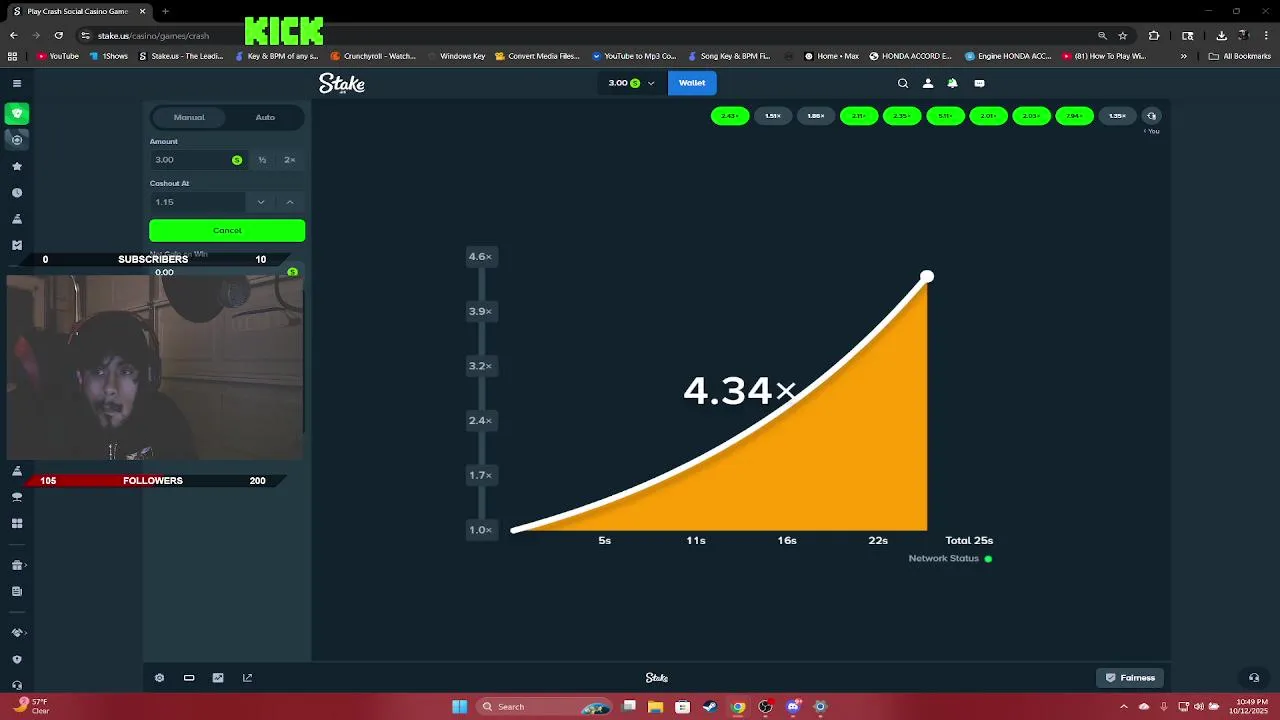Open the crash history icon above 'You'

coord(1151,116)
